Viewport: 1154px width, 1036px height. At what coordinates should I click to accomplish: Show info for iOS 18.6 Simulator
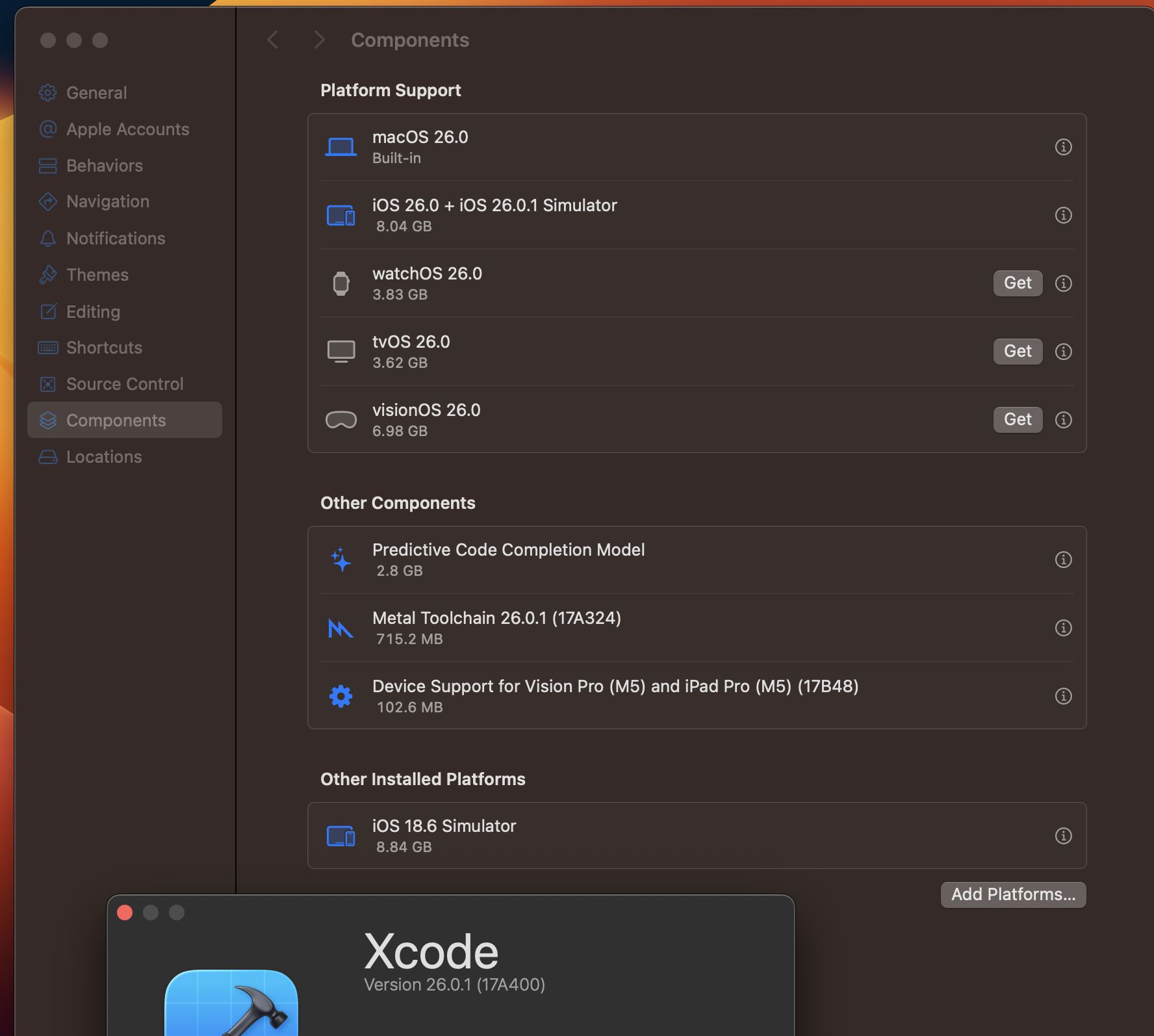pos(1063,836)
